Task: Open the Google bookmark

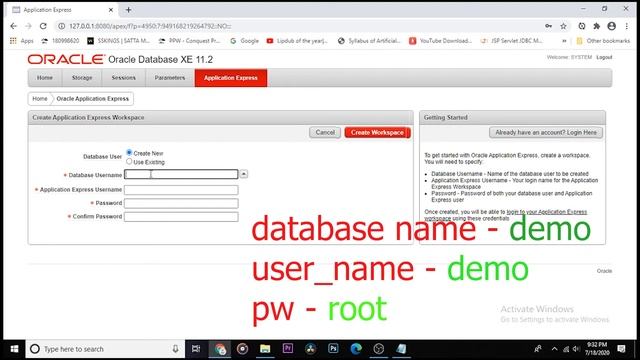Action: 244,41
